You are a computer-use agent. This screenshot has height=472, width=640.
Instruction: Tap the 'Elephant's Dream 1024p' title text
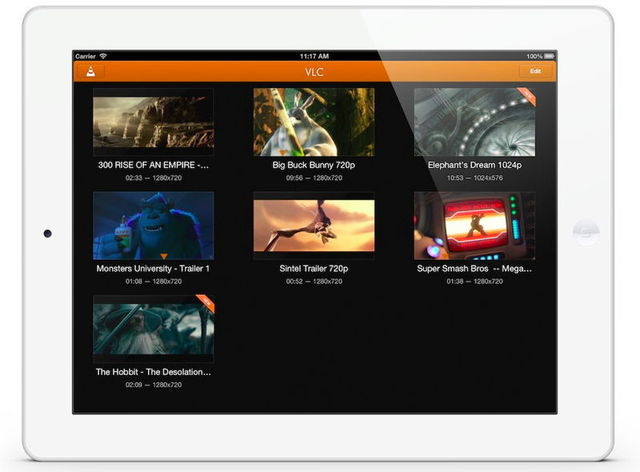click(474, 165)
